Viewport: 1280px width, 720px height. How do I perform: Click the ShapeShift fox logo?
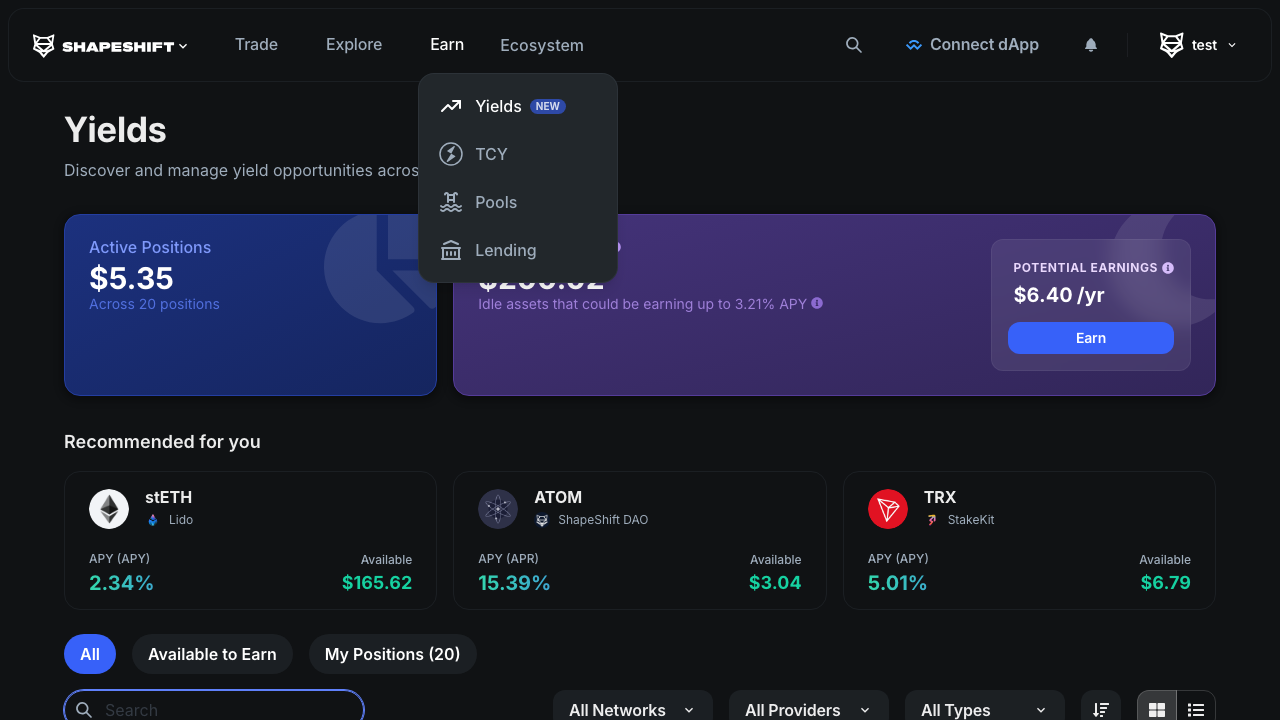pyautogui.click(x=44, y=45)
